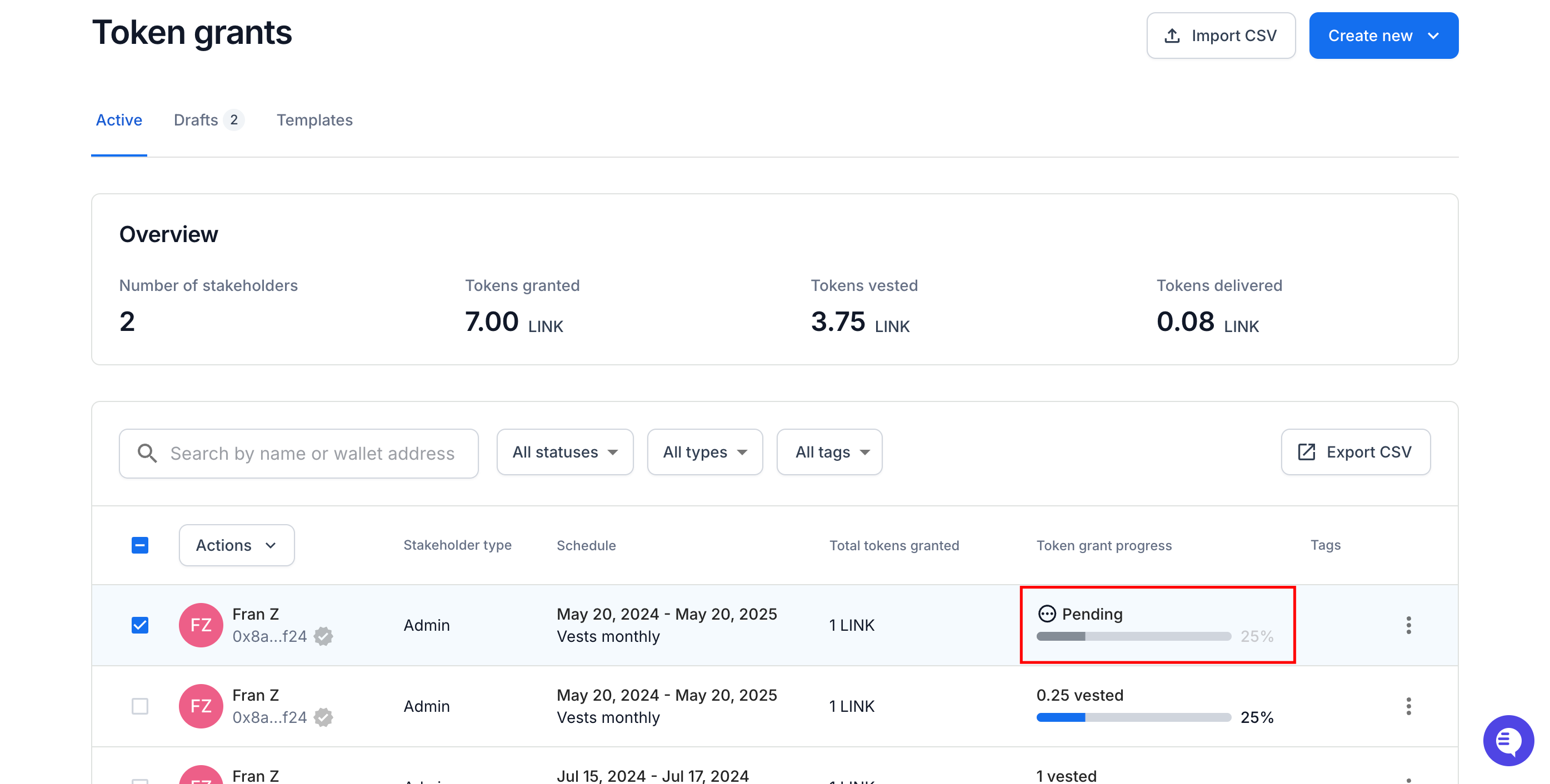Check the 0.25 vested row checkbox
Screen dimensions: 1550x784
(x=140, y=706)
